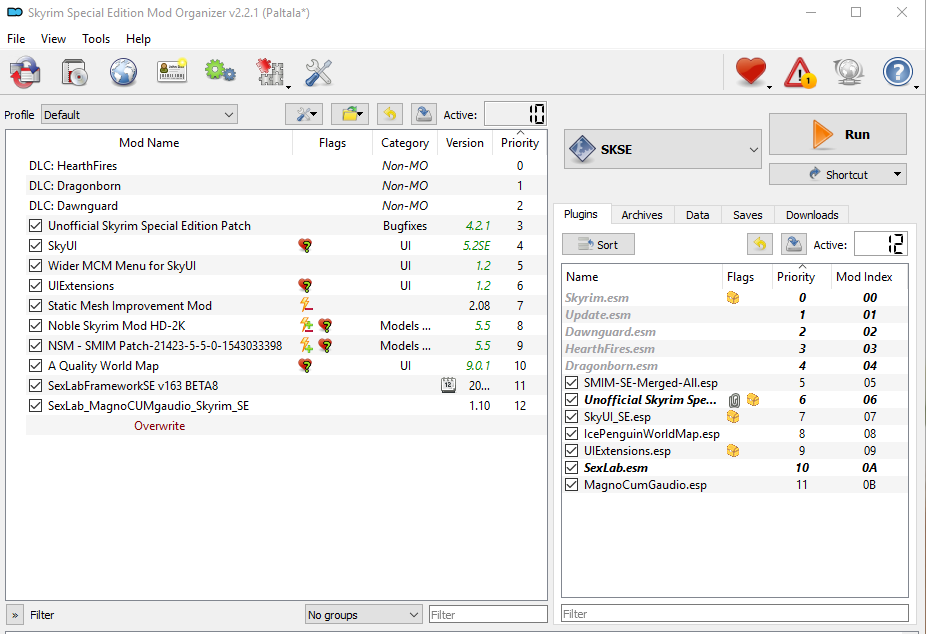
Task: Open the Profile Default dropdown
Action: coord(139,115)
